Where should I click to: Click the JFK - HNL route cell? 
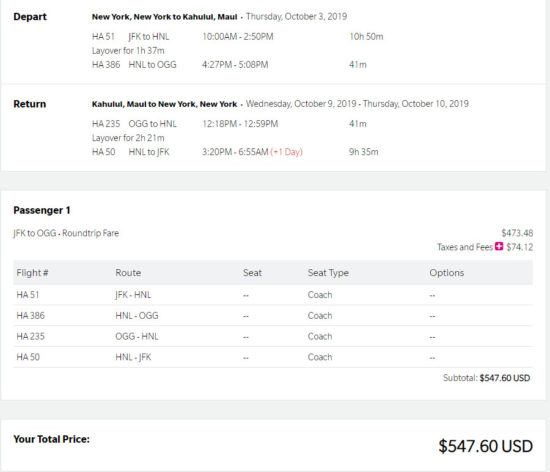click(x=133, y=295)
